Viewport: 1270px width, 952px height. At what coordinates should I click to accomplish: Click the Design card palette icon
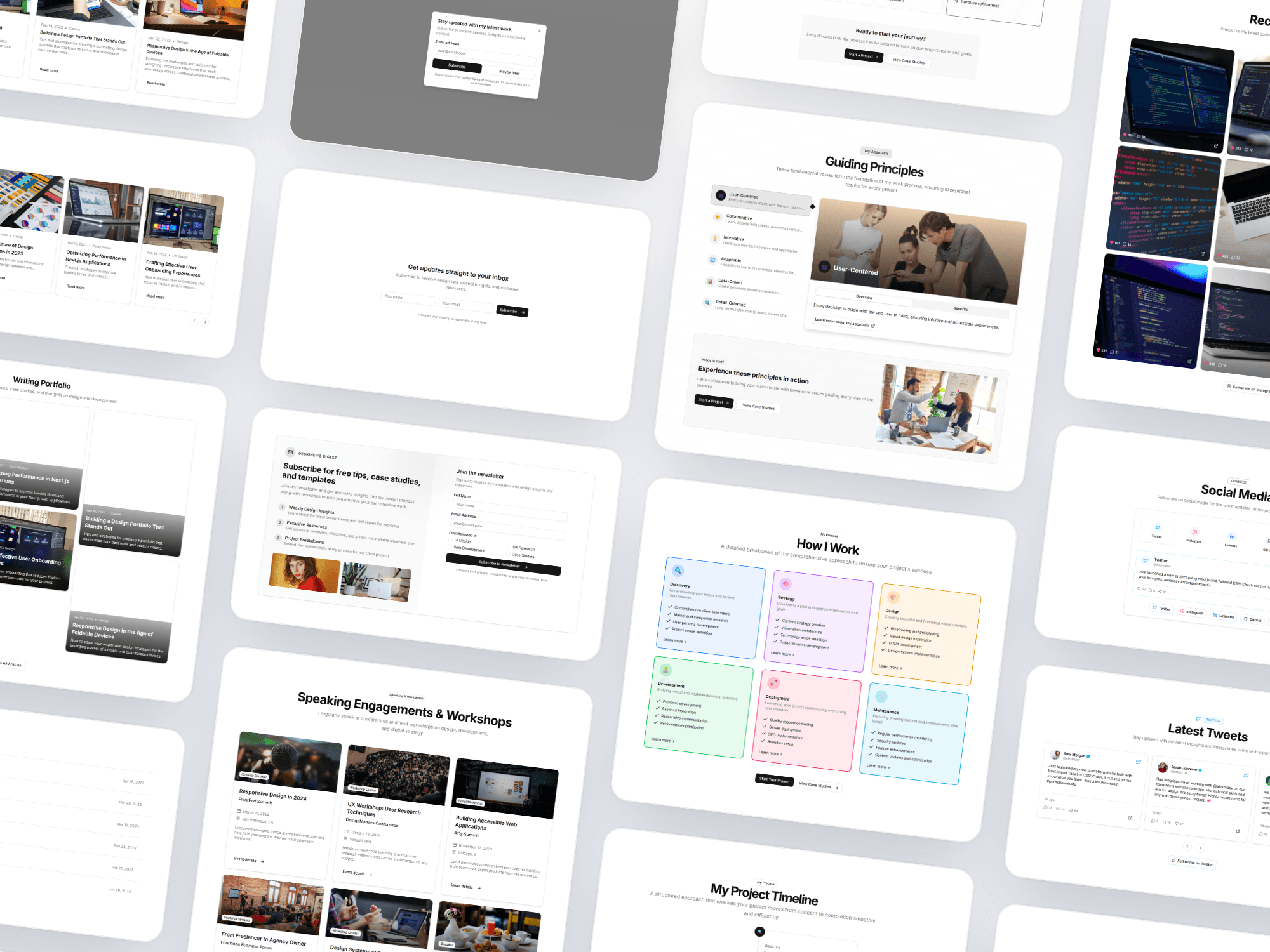pyautogui.click(x=893, y=597)
